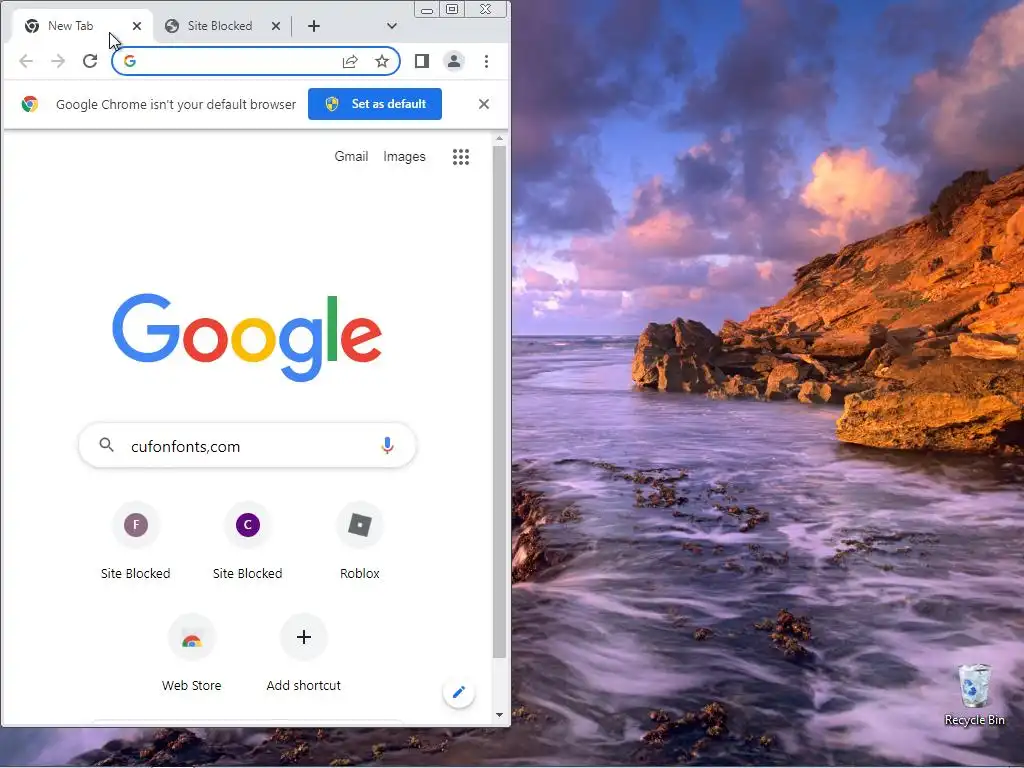Close the Site Blocked tab
Viewport: 1024px width, 768px height.
[x=276, y=26]
